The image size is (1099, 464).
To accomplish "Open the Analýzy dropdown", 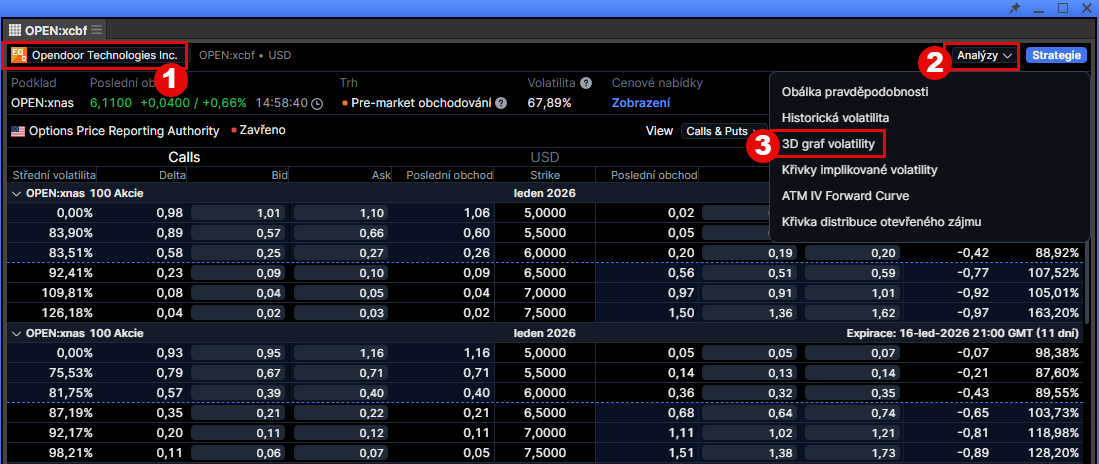I will tap(984, 55).
